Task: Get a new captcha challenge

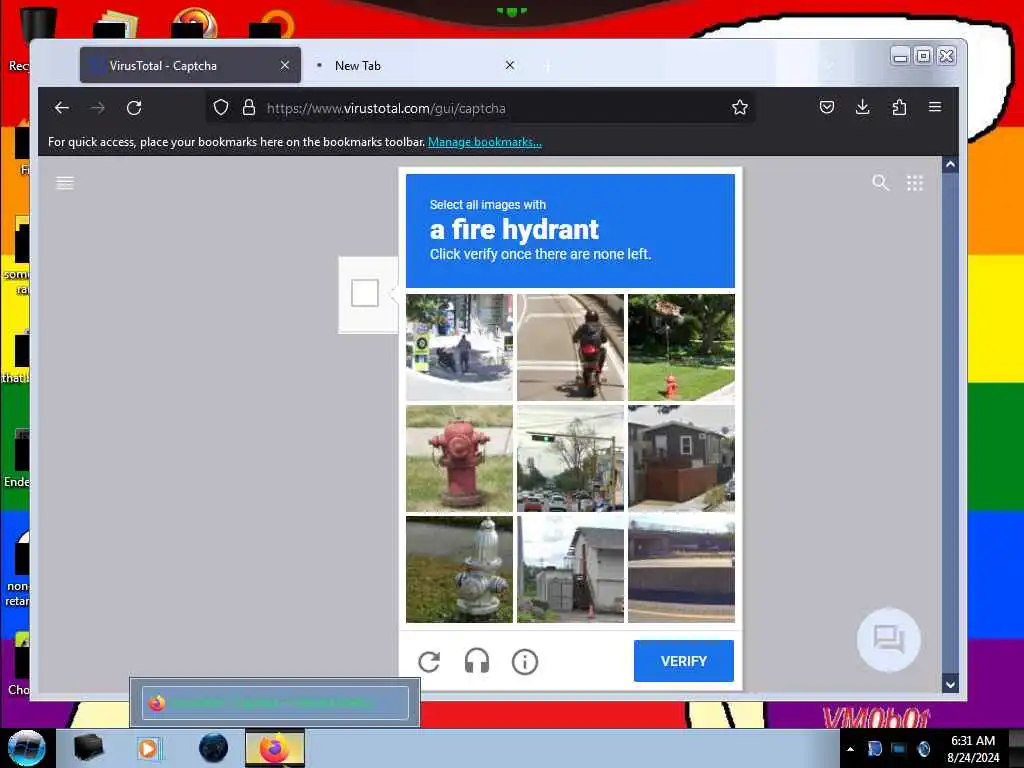Action: pos(429,662)
